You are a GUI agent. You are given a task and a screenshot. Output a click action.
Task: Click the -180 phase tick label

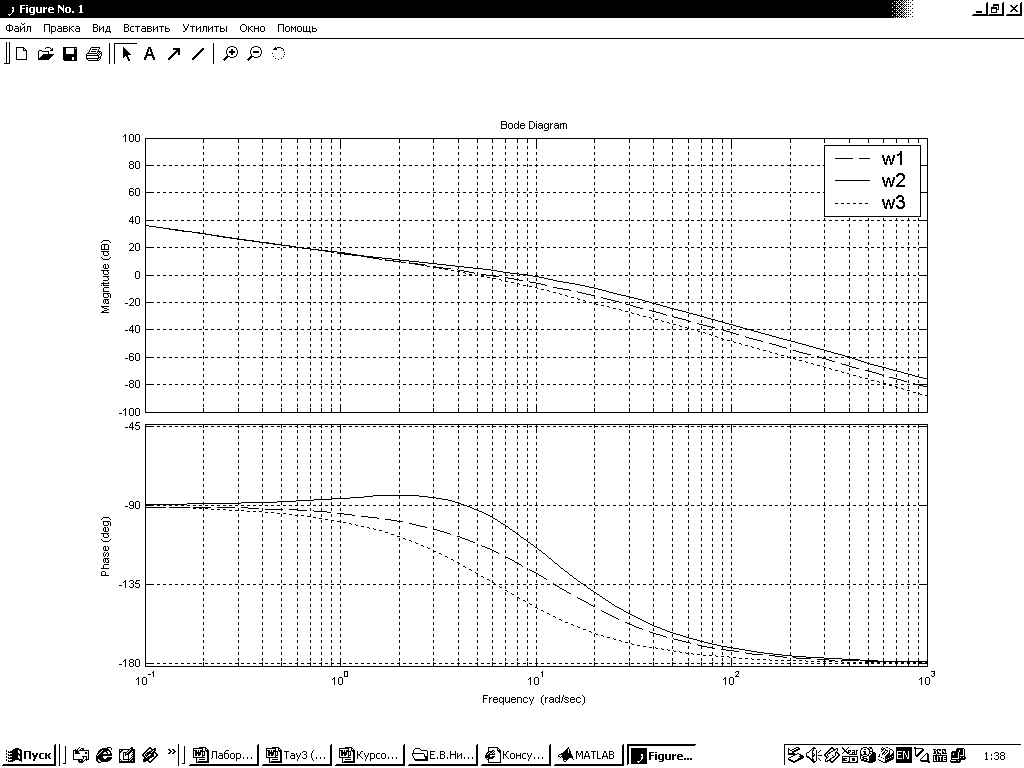[x=130, y=664]
